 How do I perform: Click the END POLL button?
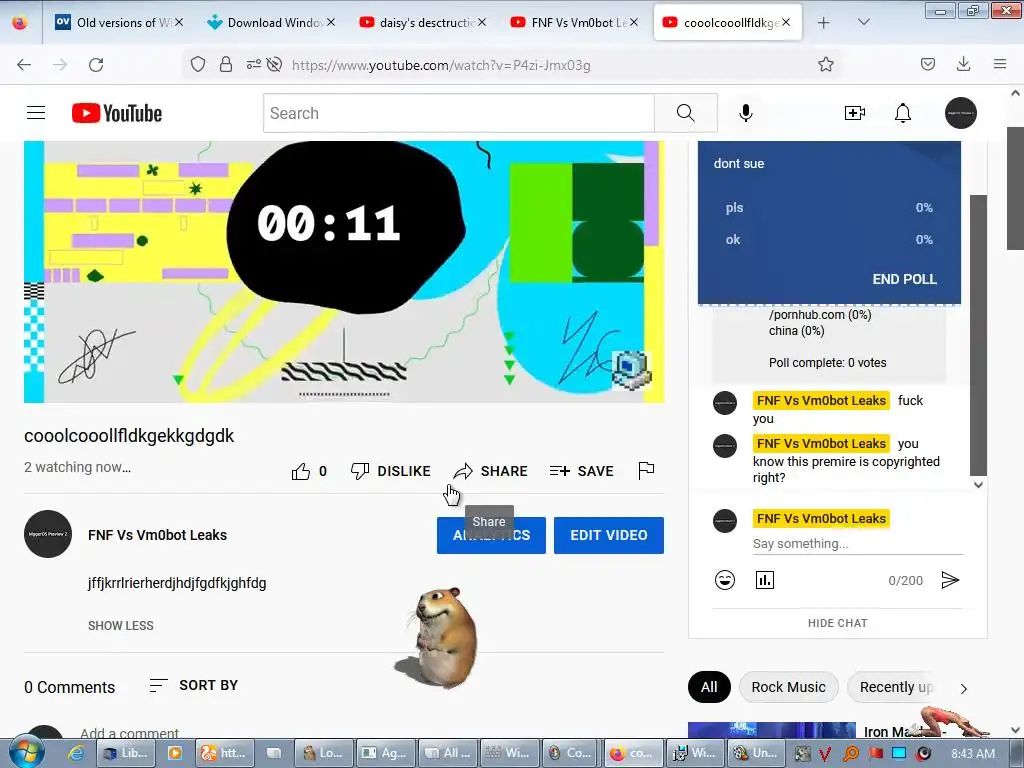[x=904, y=279]
